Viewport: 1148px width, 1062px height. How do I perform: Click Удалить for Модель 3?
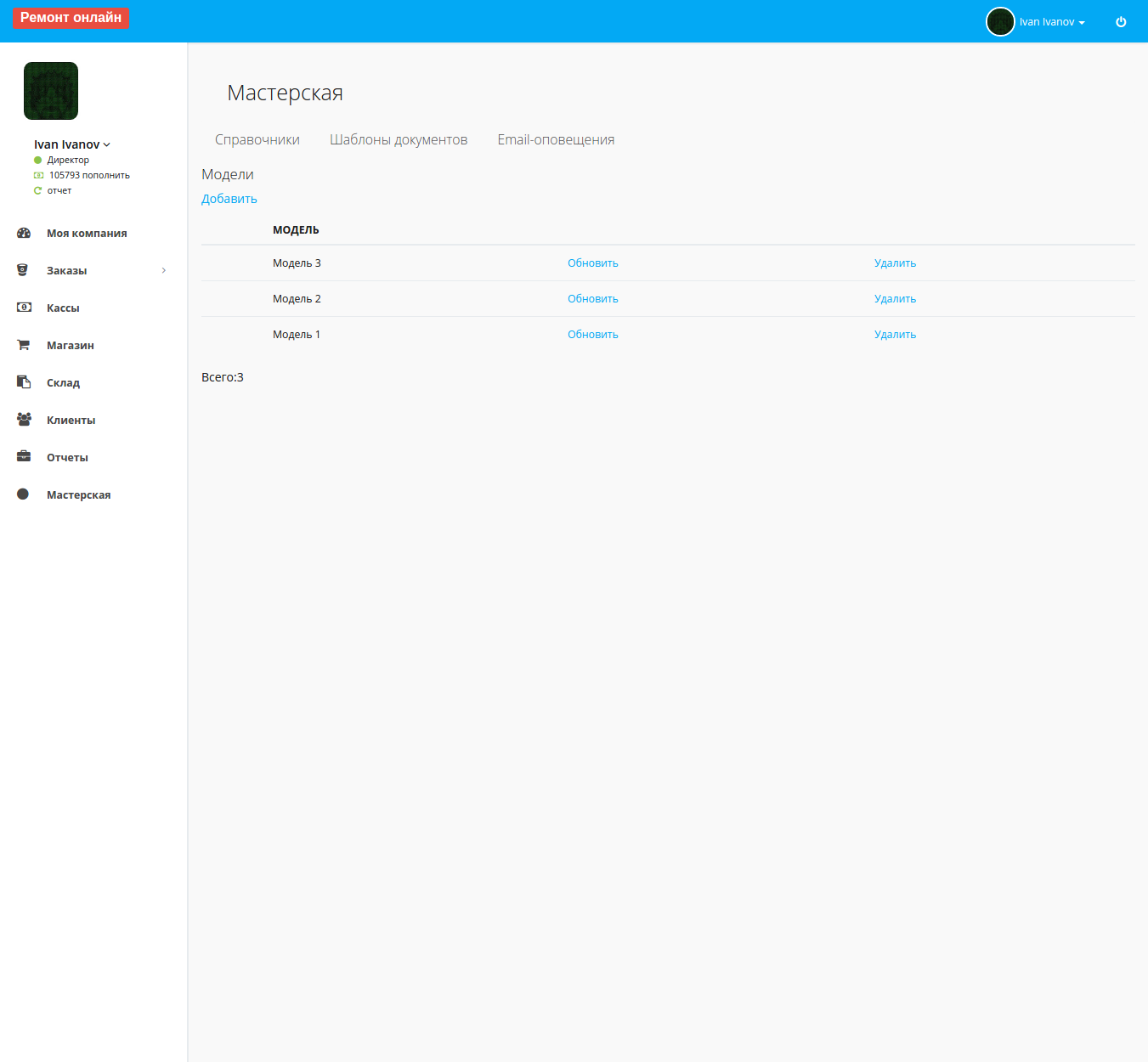896,263
